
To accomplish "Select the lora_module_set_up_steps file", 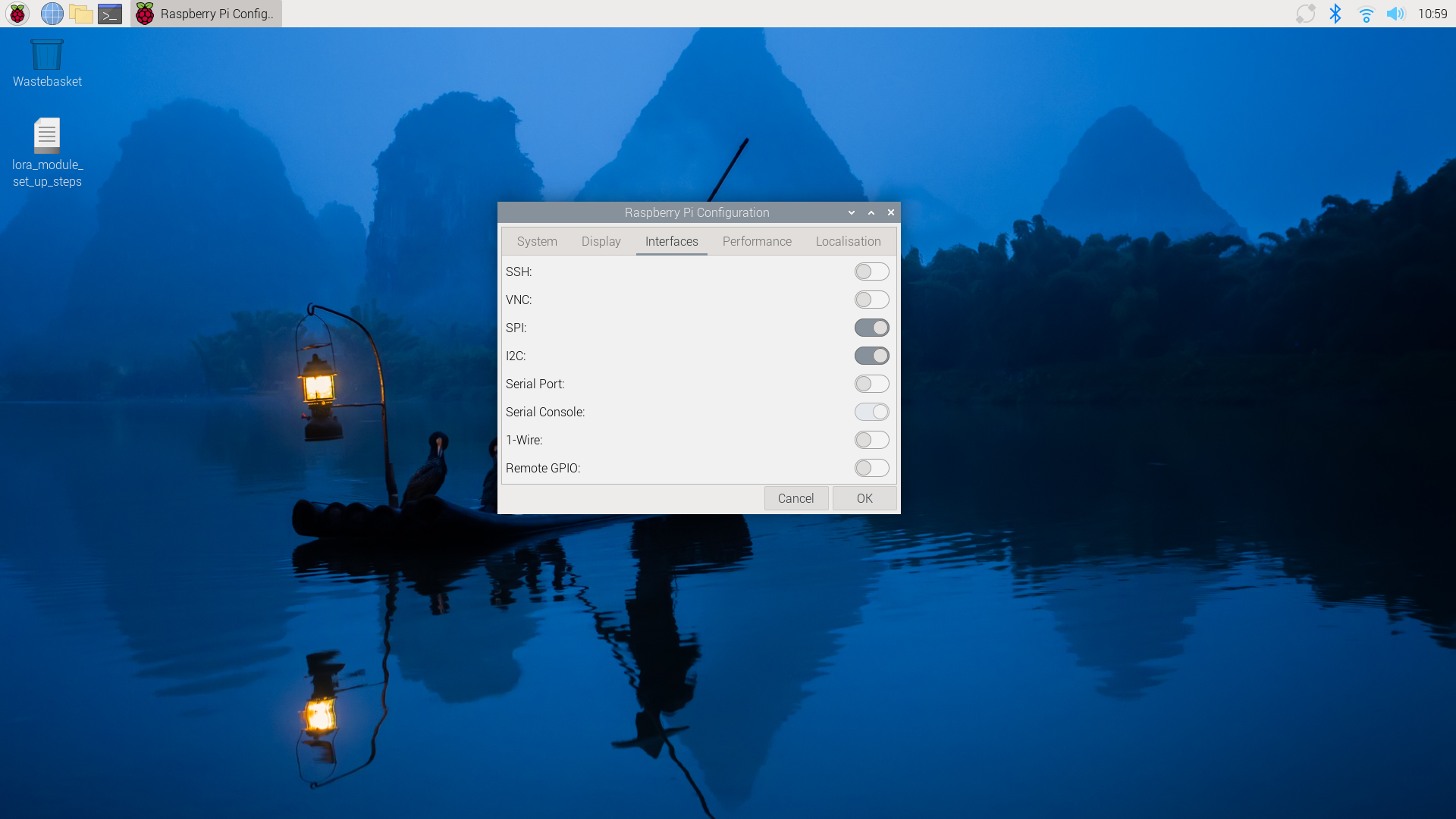I will 47,152.
